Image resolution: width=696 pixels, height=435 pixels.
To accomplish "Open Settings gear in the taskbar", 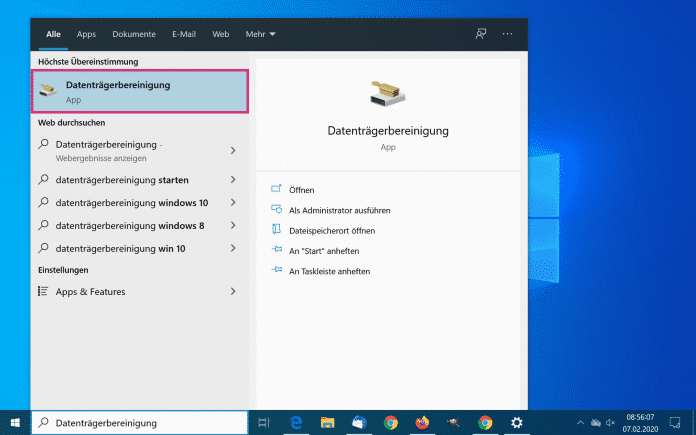I will (x=517, y=423).
